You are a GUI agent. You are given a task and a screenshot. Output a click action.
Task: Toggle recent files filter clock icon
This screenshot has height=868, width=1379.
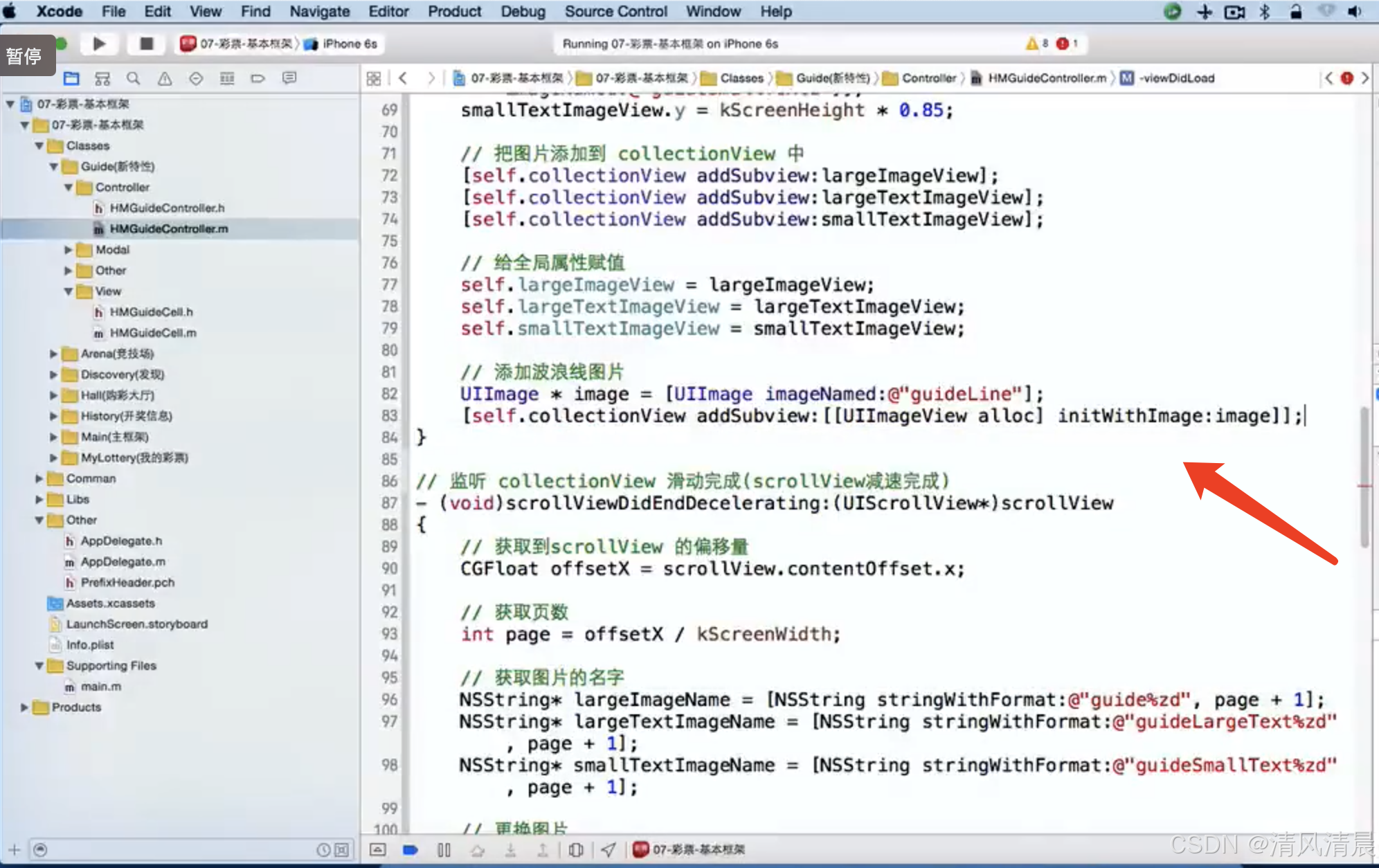coord(323,849)
